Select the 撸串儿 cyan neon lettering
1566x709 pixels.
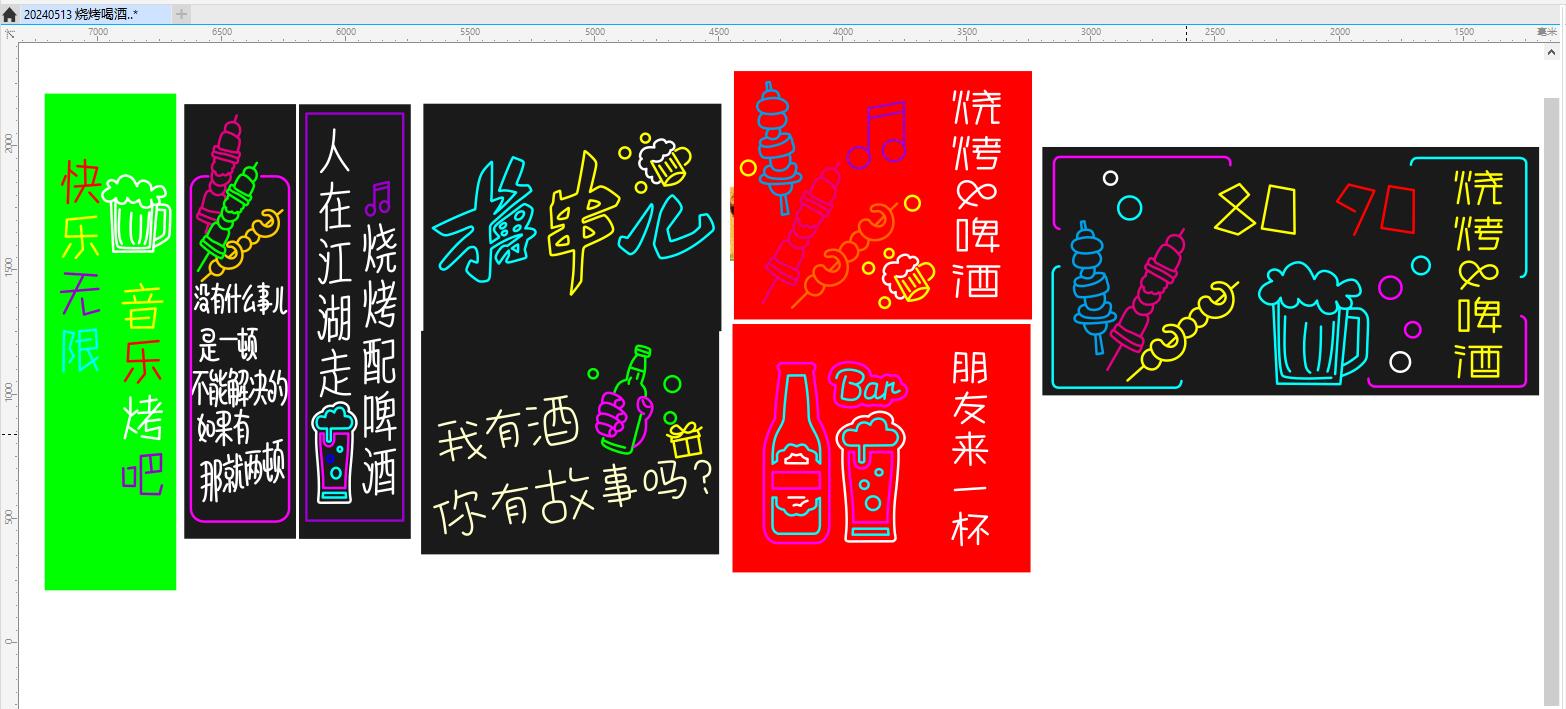[572, 223]
